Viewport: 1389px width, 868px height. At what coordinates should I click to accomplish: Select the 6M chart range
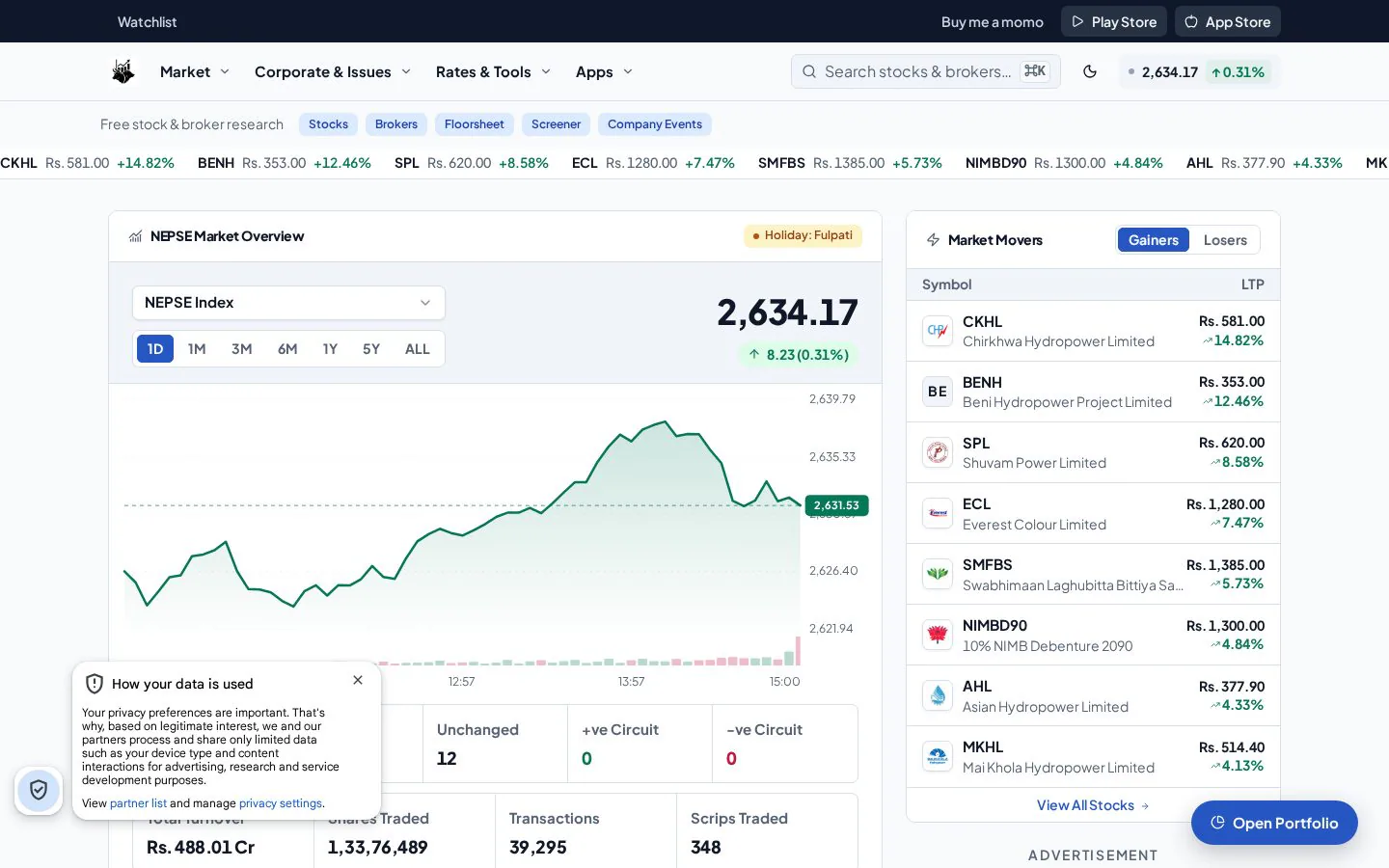pyautogui.click(x=287, y=349)
